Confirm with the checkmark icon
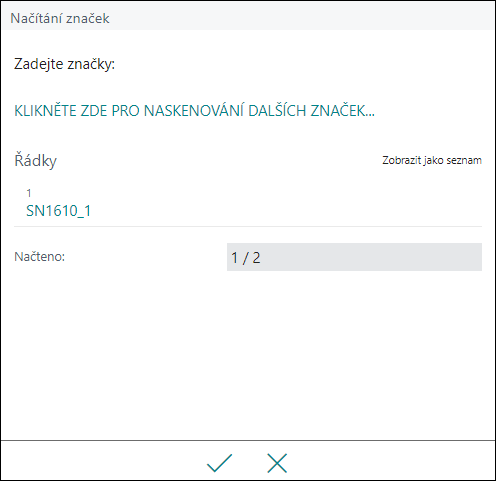 point(219,463)
